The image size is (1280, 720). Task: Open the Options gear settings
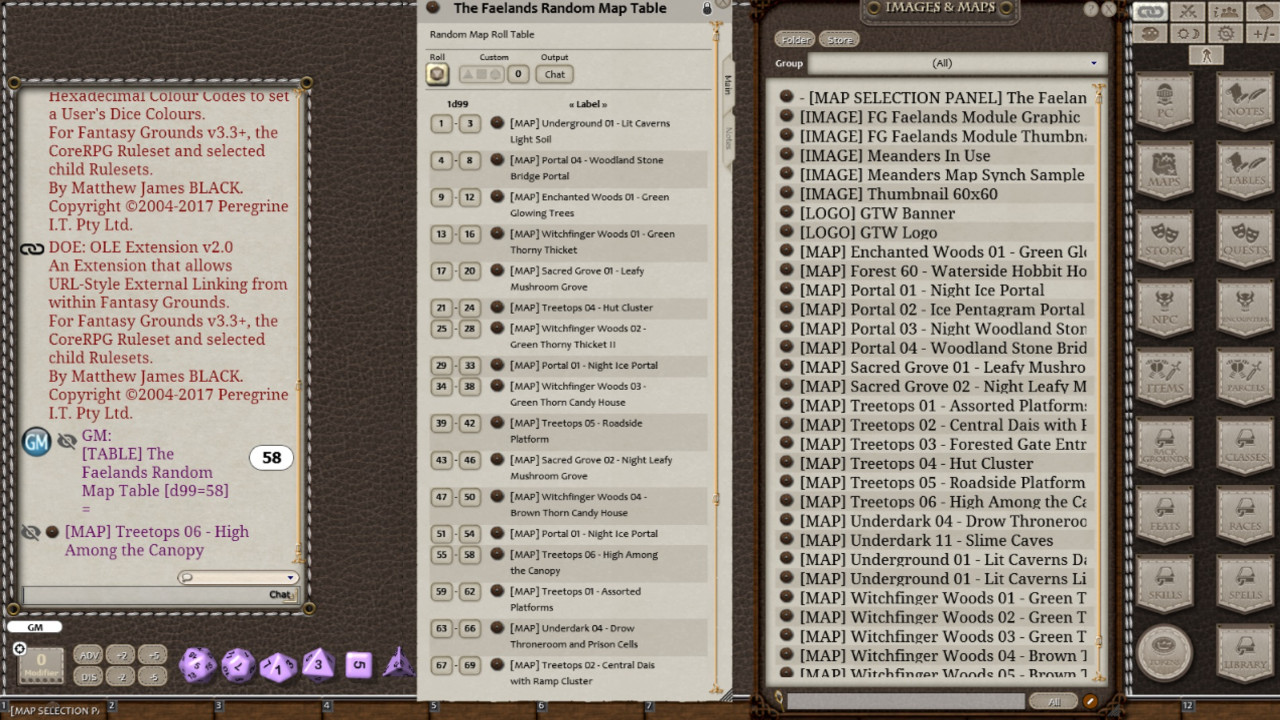1224,33
